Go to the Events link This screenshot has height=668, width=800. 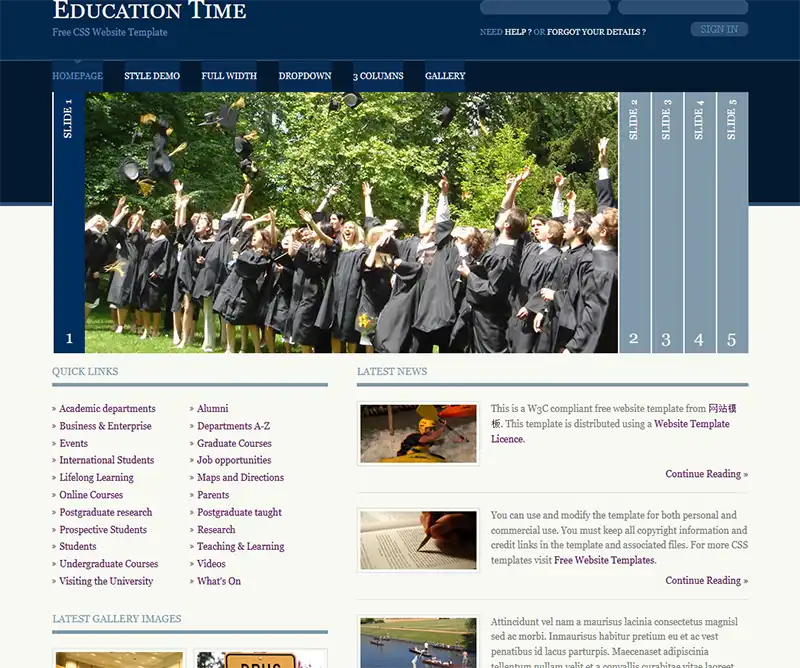pos(73,443)
